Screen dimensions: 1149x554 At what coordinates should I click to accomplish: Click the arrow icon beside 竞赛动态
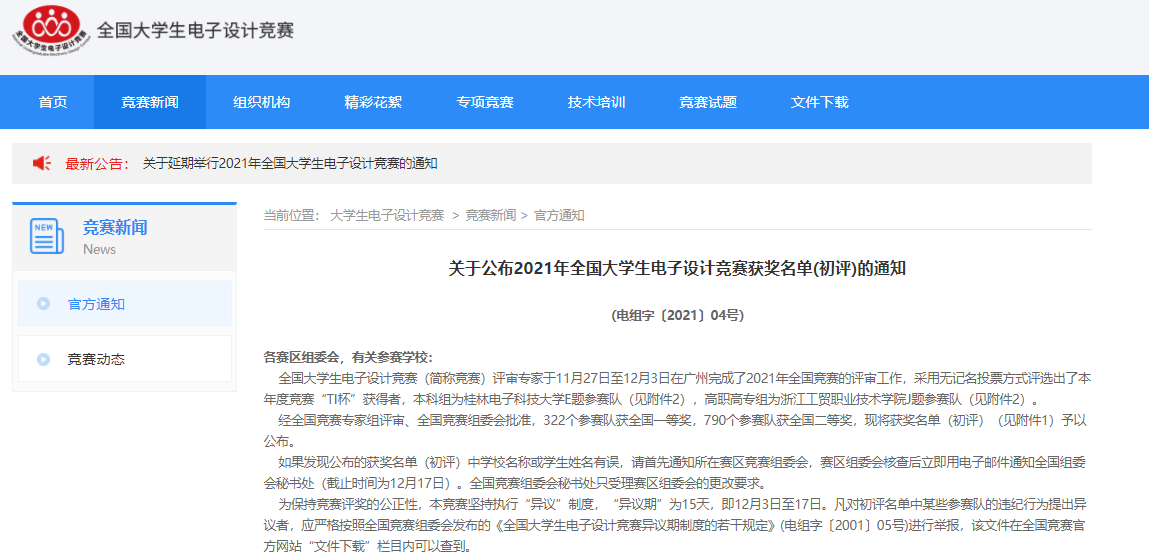click(x=43, y=359)
